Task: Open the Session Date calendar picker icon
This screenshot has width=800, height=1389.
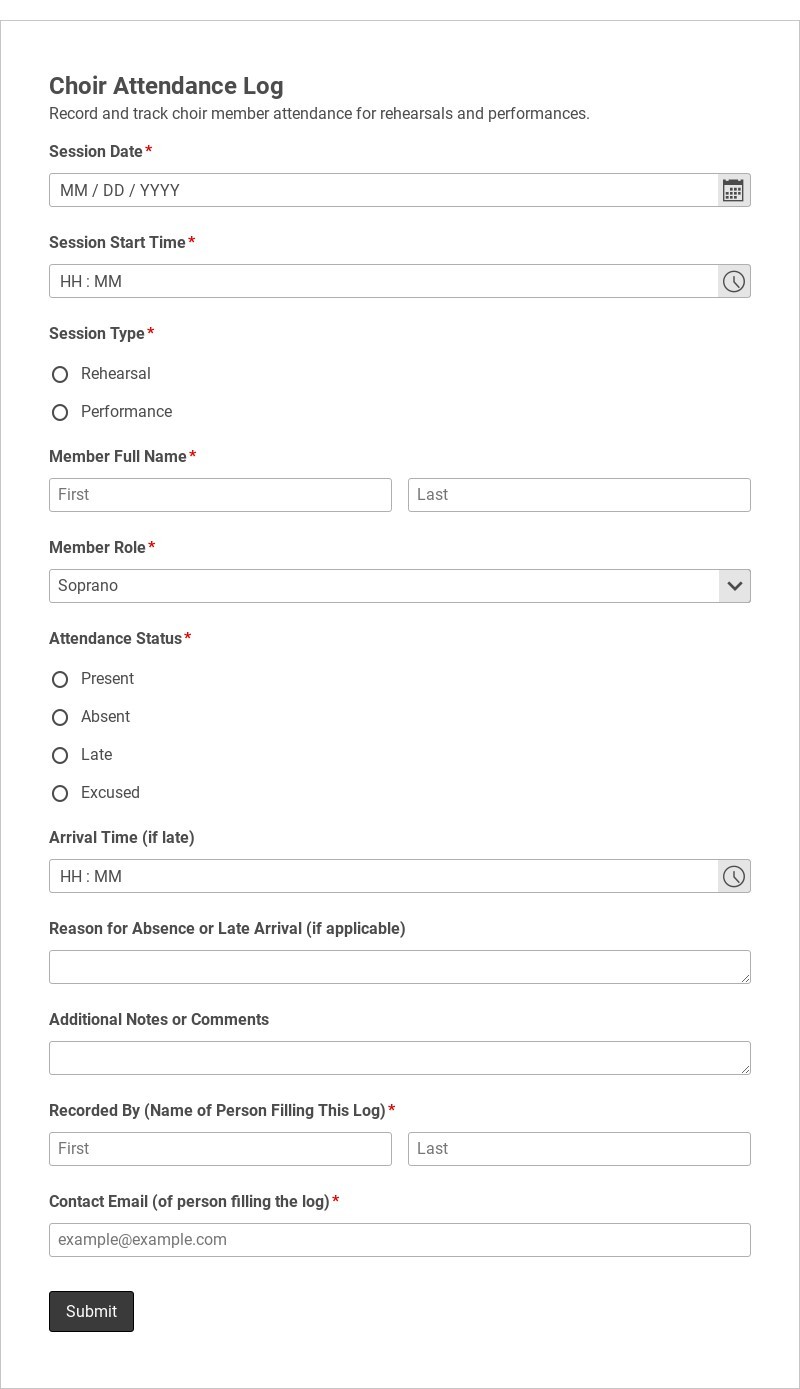Action: click(x=734, y=190)
